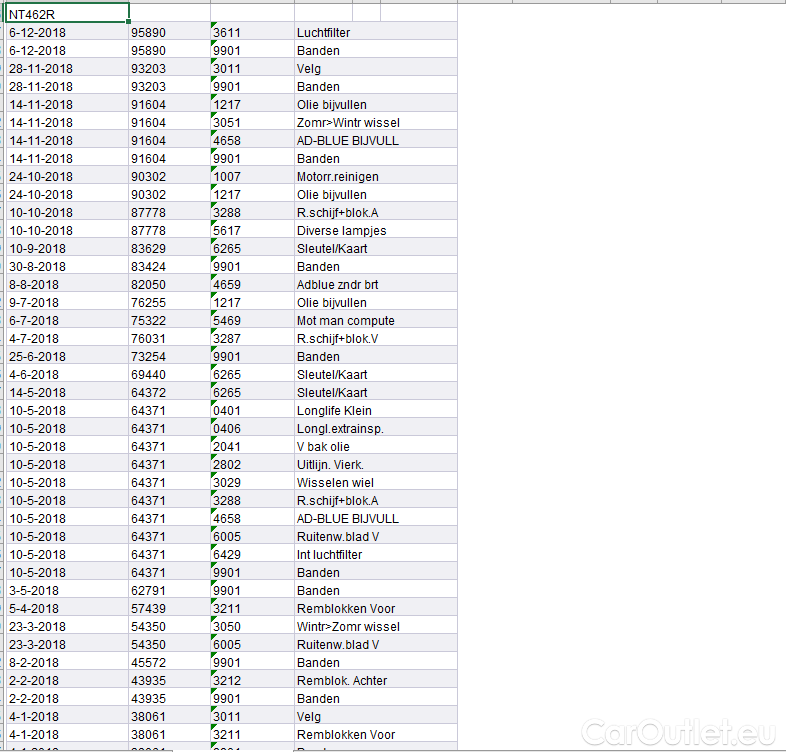This screenshot has width=786, height=752.
Task: Click the Longlife Klein cell
Action: click(x=334, y=410)
